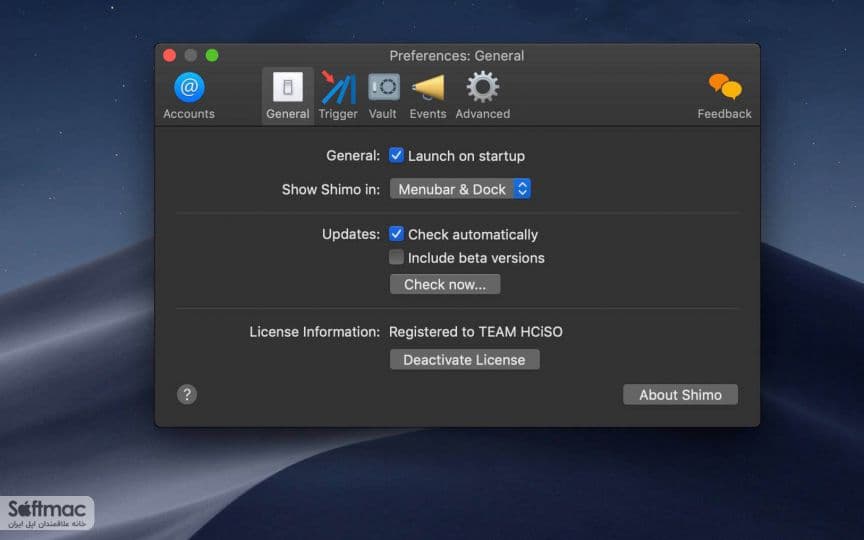Close the Preferences window
Image resolution: width=864 pixels, height=540 pixels.
170,55
